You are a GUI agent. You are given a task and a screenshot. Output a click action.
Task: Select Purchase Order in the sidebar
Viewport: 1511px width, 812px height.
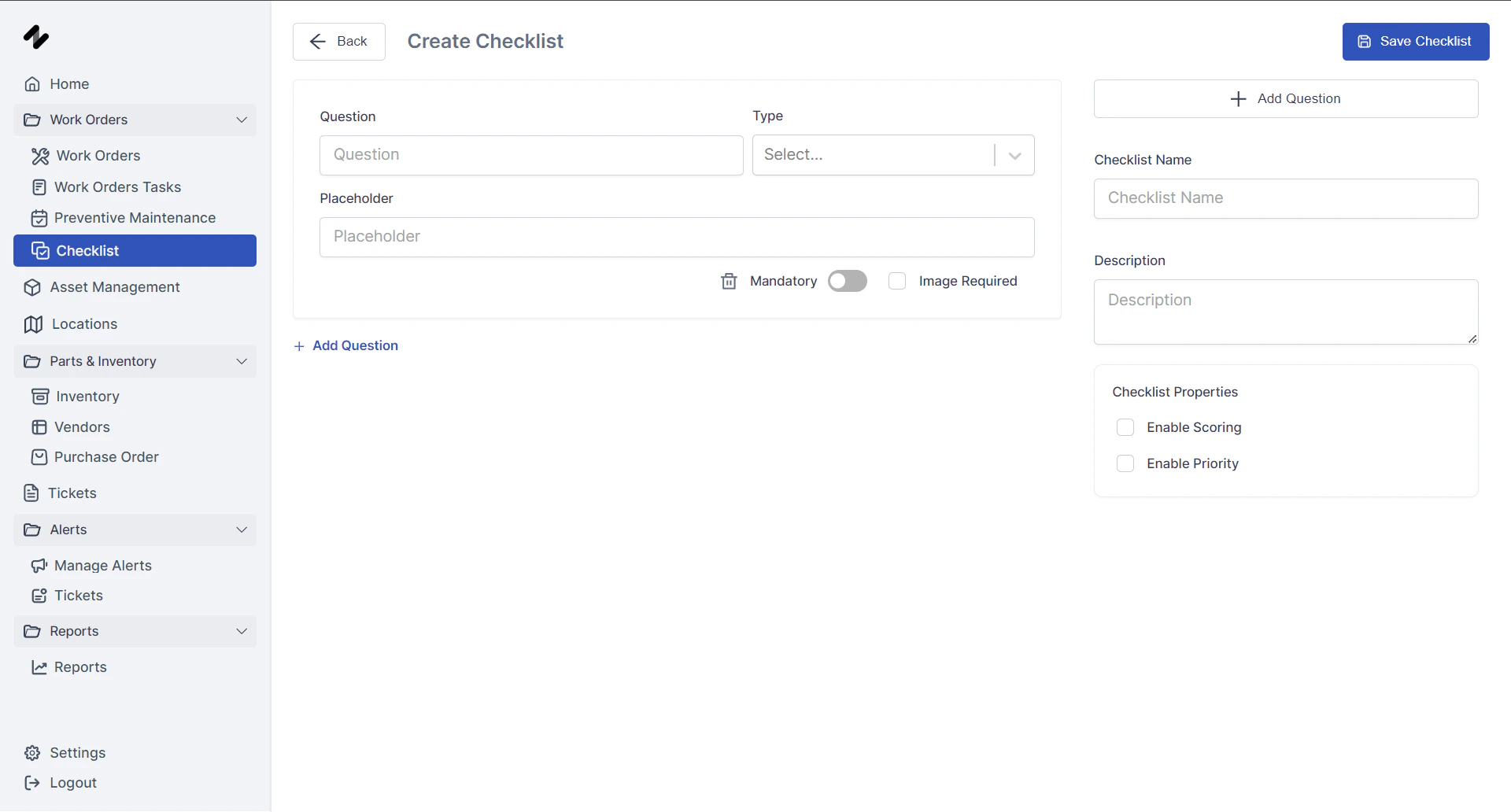click(x=106, y=456)
